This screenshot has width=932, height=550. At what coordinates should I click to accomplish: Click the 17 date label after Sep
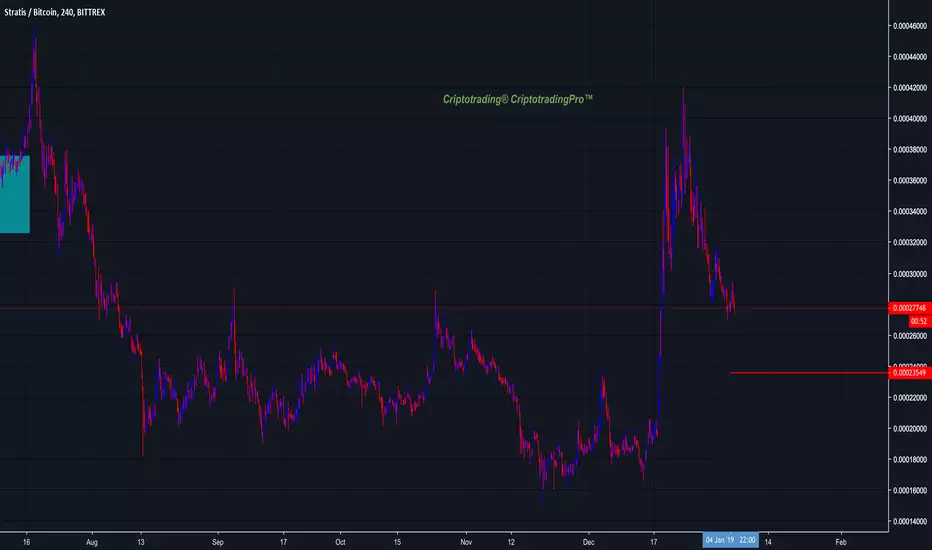284,542
